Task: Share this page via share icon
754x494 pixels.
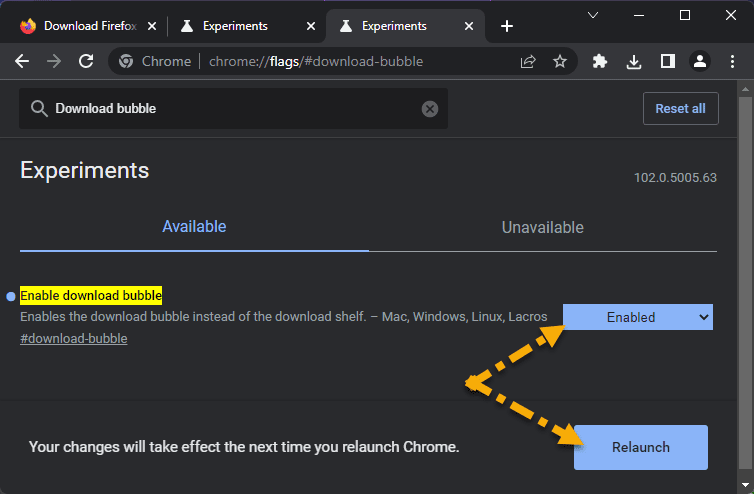Action: click(x=528, y=61)
